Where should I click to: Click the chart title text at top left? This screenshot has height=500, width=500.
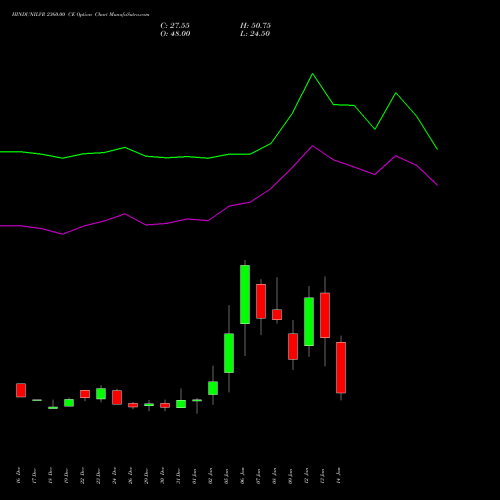click(x=80, y=15)
